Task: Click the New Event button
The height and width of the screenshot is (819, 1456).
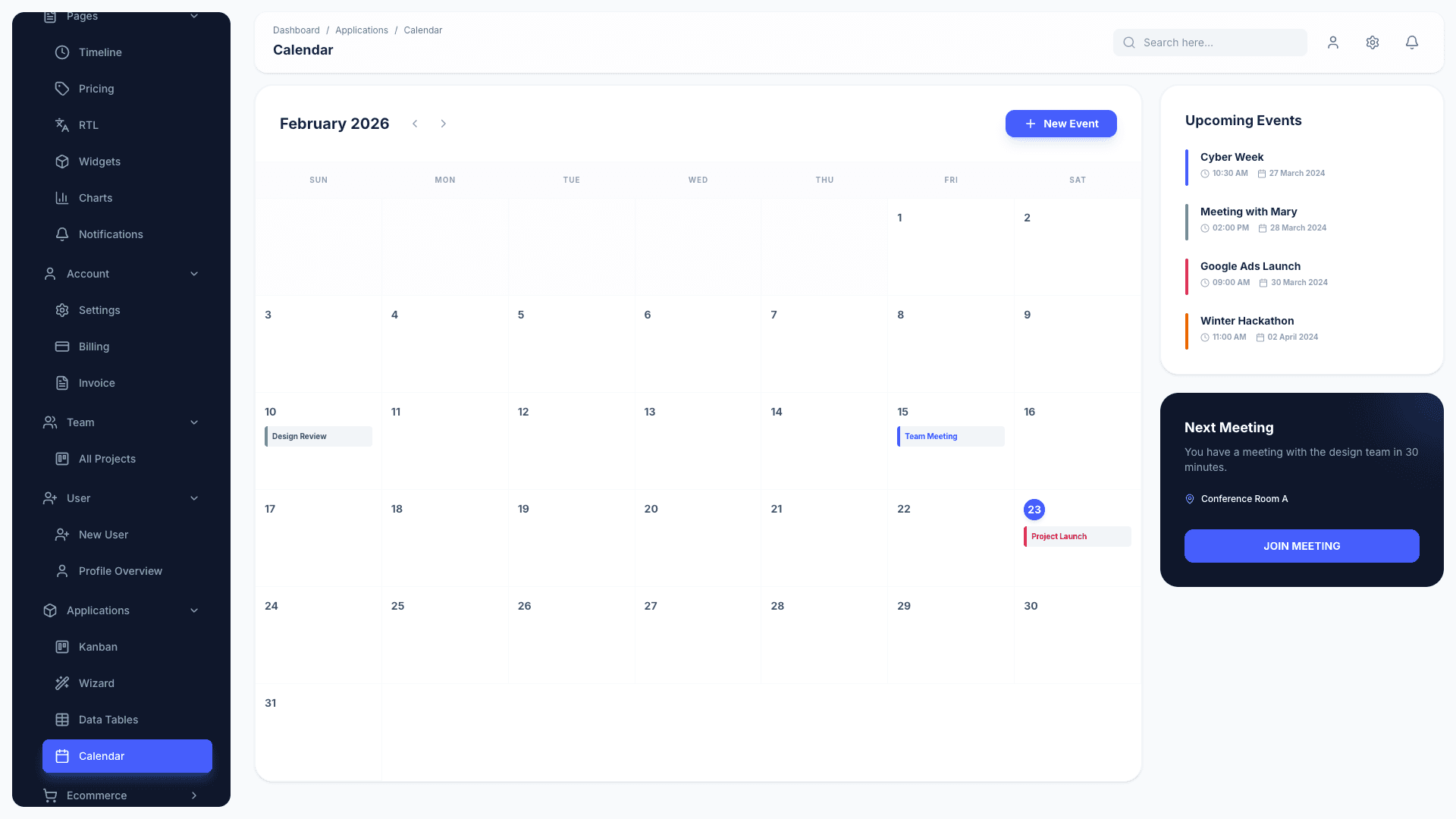Action: (x=1061, y=124)
